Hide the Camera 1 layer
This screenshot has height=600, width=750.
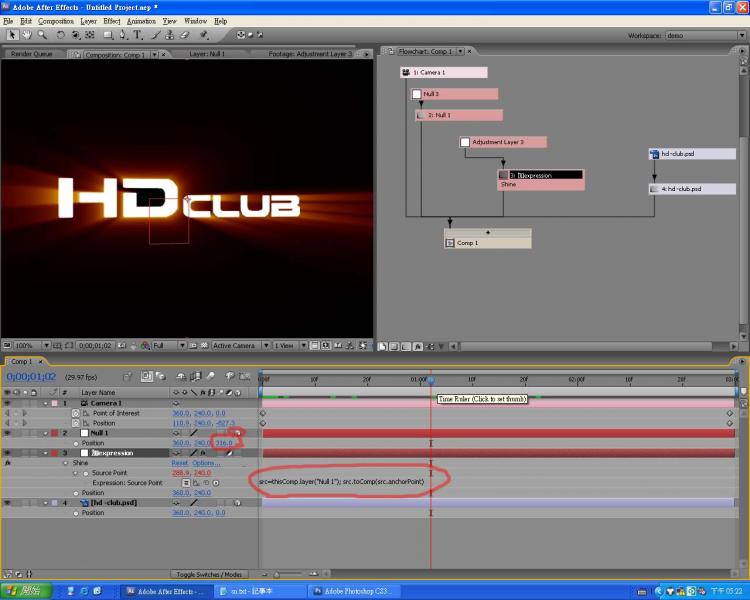pos(7,403)
